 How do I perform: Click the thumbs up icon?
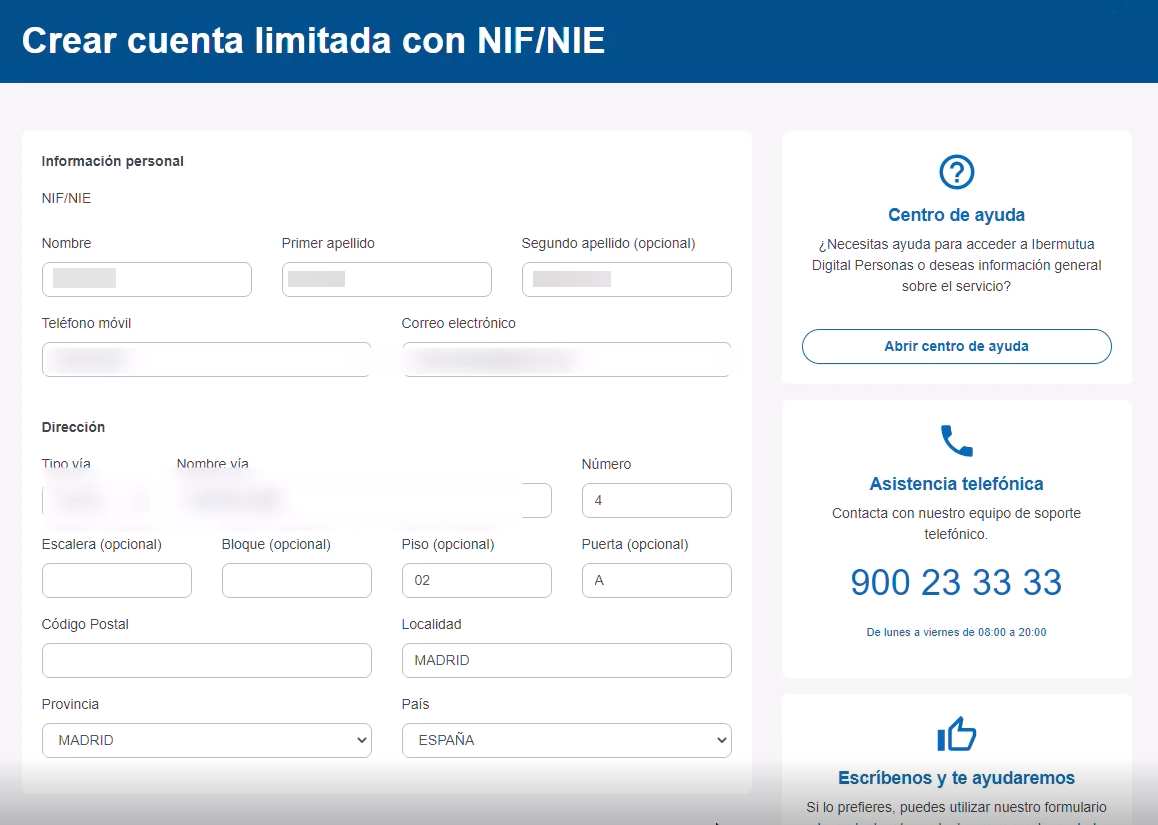[956, 735]
